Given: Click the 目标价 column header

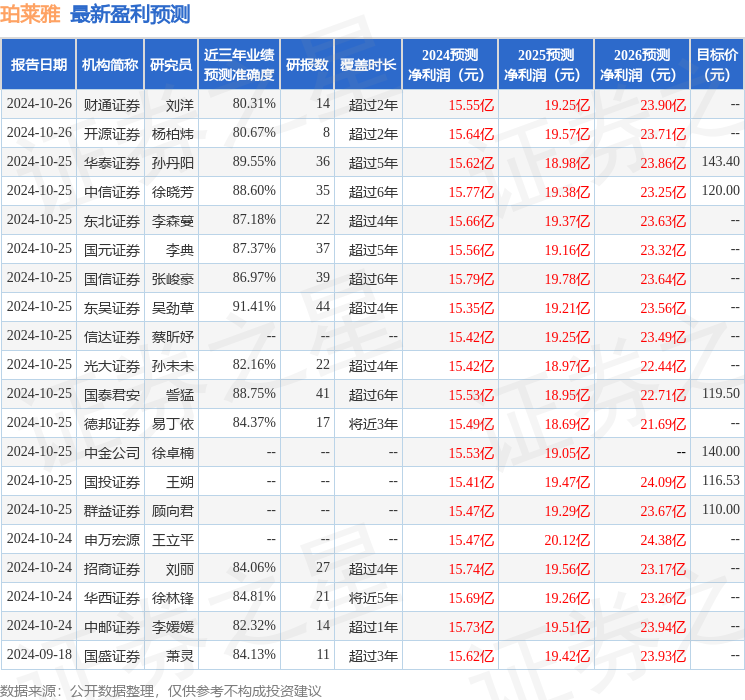Looking at the screenshot, I should [717, 65].
